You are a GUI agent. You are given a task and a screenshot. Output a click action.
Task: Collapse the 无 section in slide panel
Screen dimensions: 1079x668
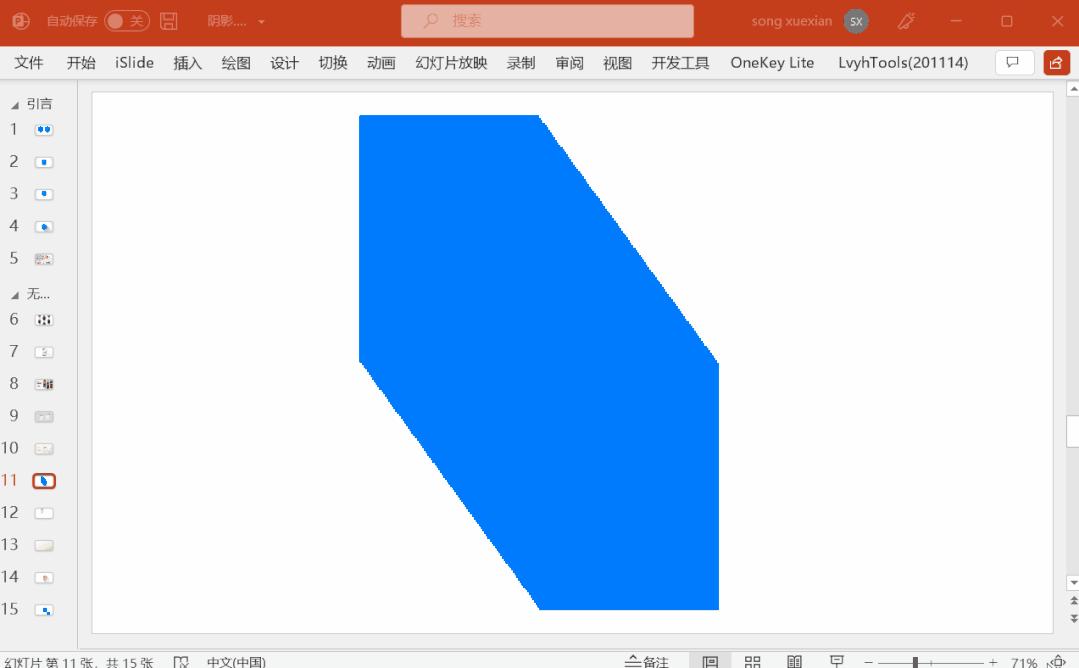[14, 293]
